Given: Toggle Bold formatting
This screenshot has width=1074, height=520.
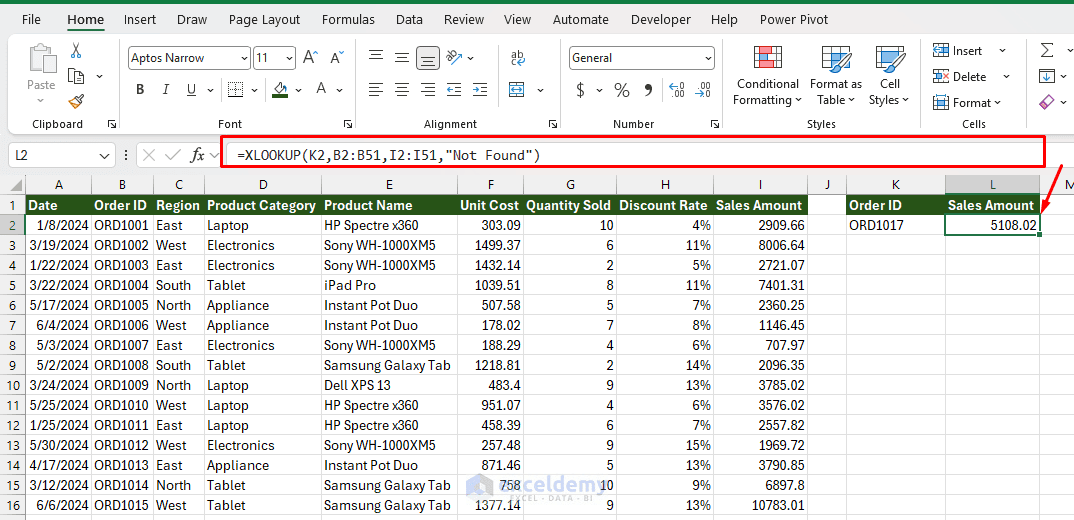Looking at the screenshot, I should [x=140, y=89].
